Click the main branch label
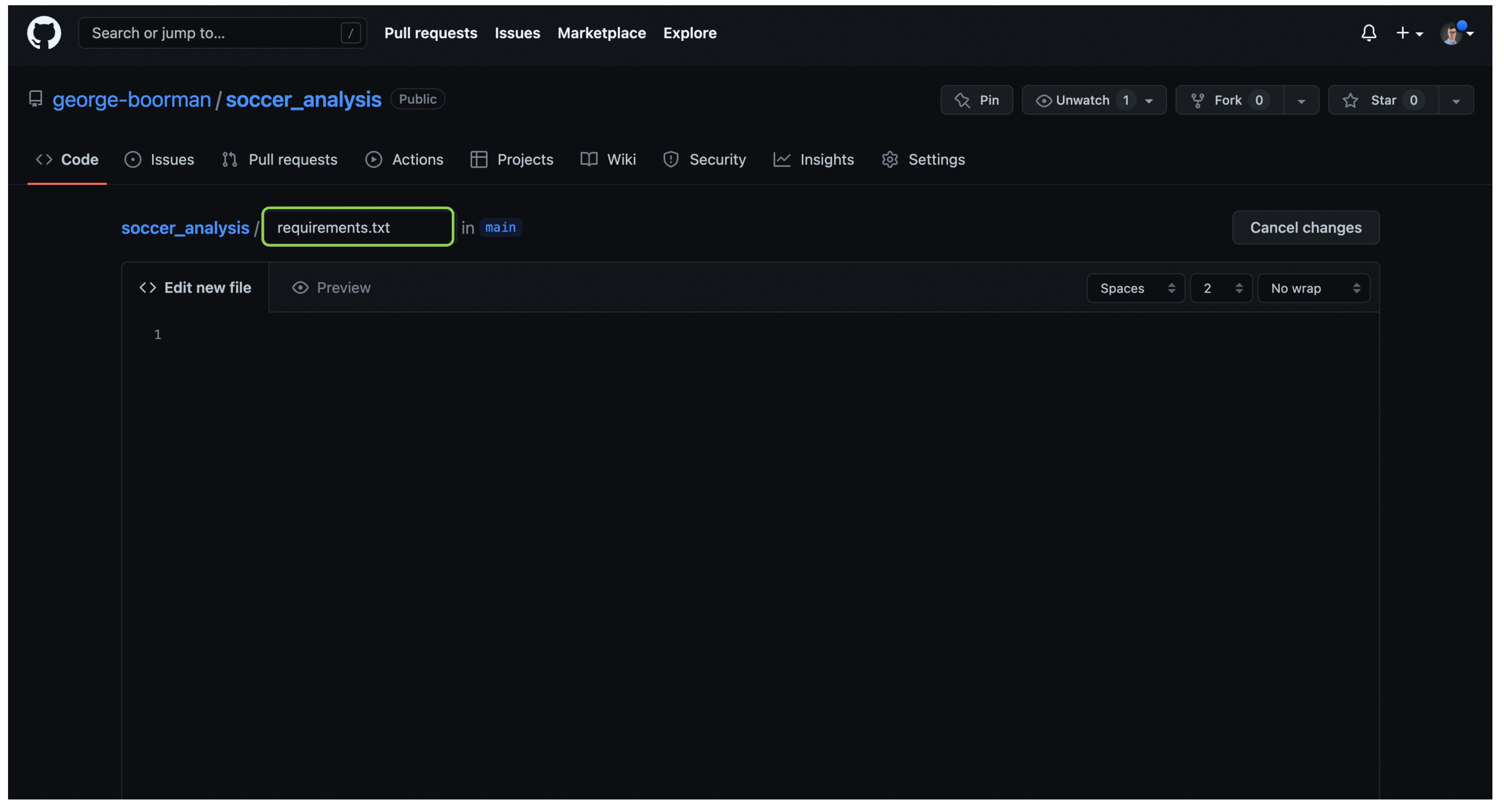1504x812 pixels. pos(500,227)
